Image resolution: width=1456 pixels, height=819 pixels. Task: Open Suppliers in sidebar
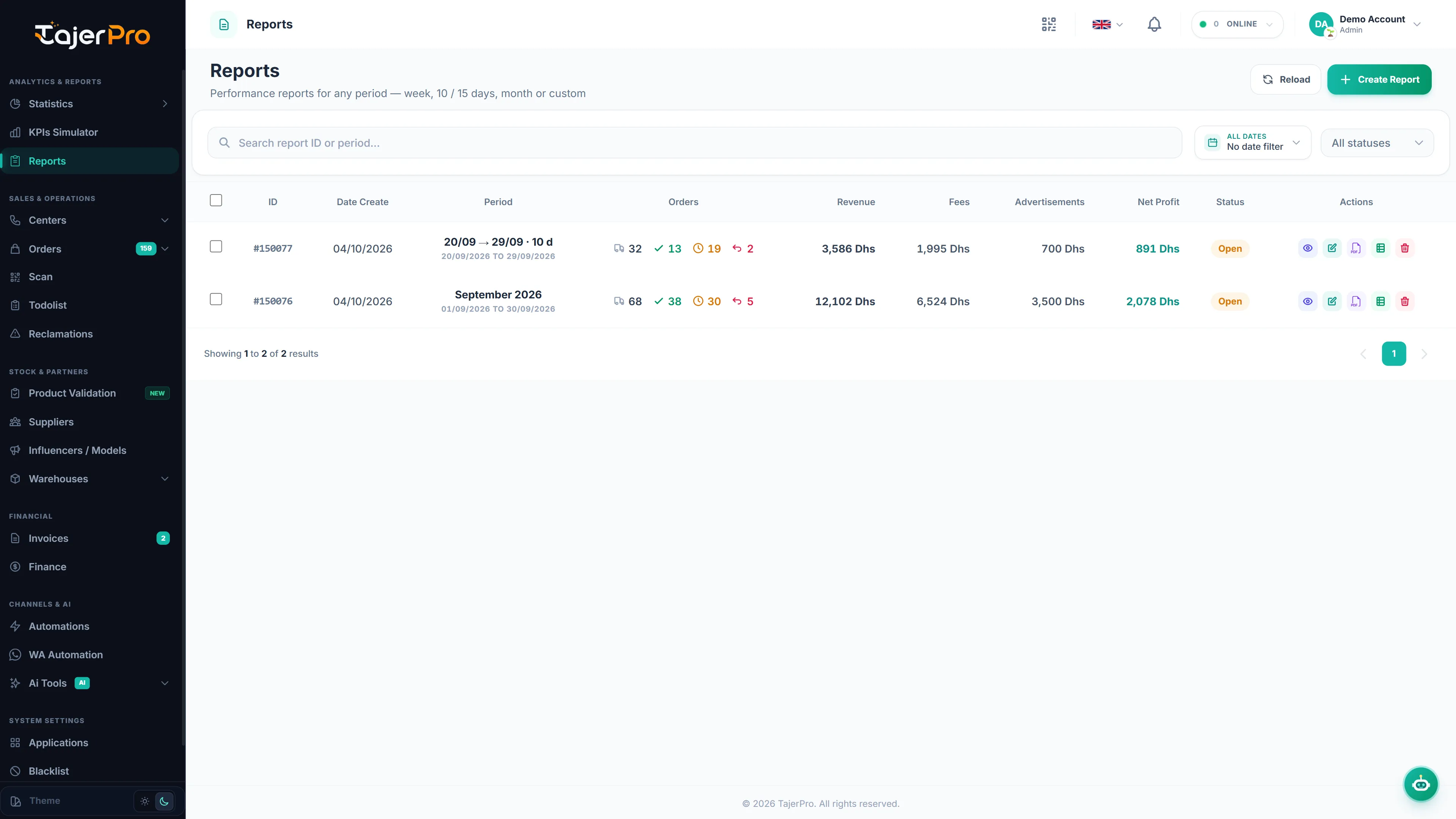pos(89,422)
